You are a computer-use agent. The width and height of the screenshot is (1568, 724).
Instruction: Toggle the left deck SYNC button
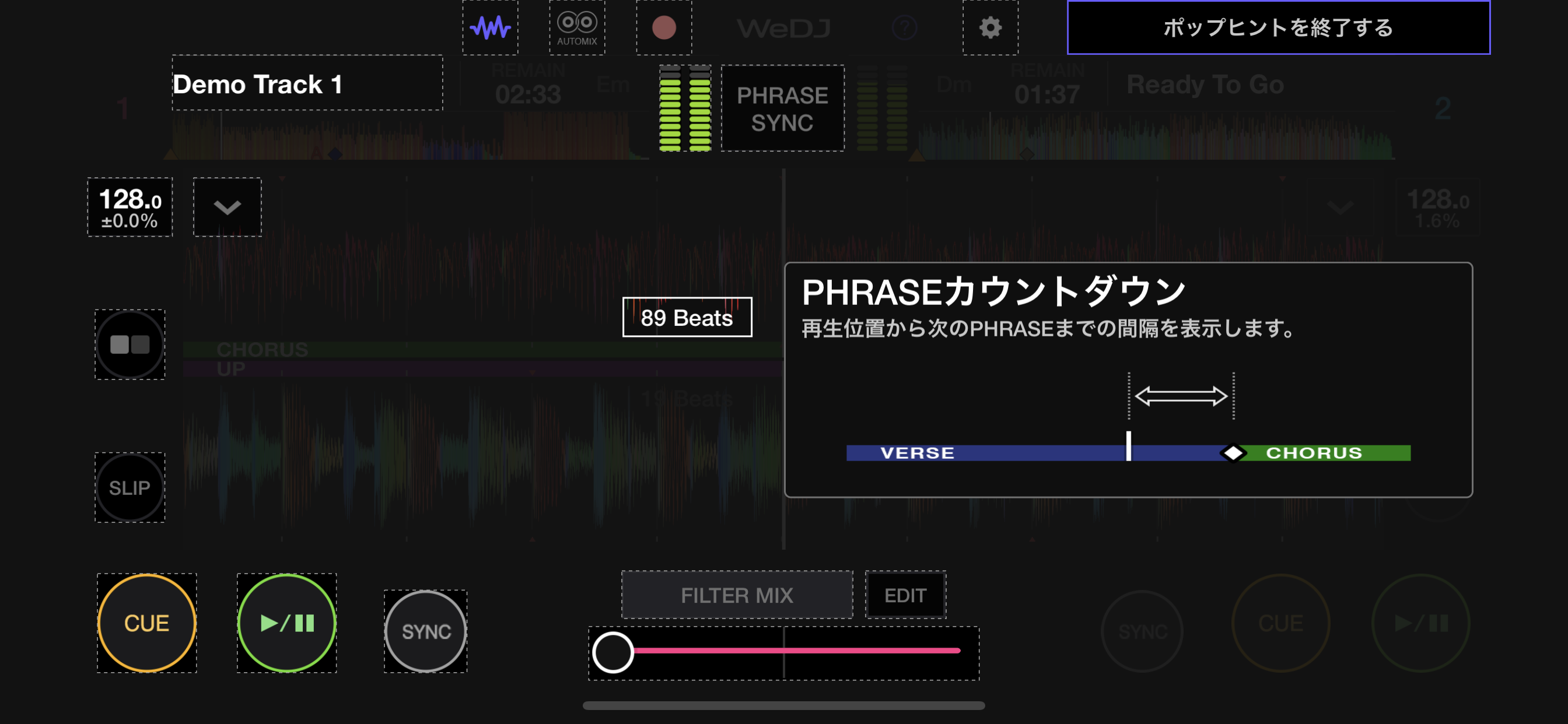point(425,631)
